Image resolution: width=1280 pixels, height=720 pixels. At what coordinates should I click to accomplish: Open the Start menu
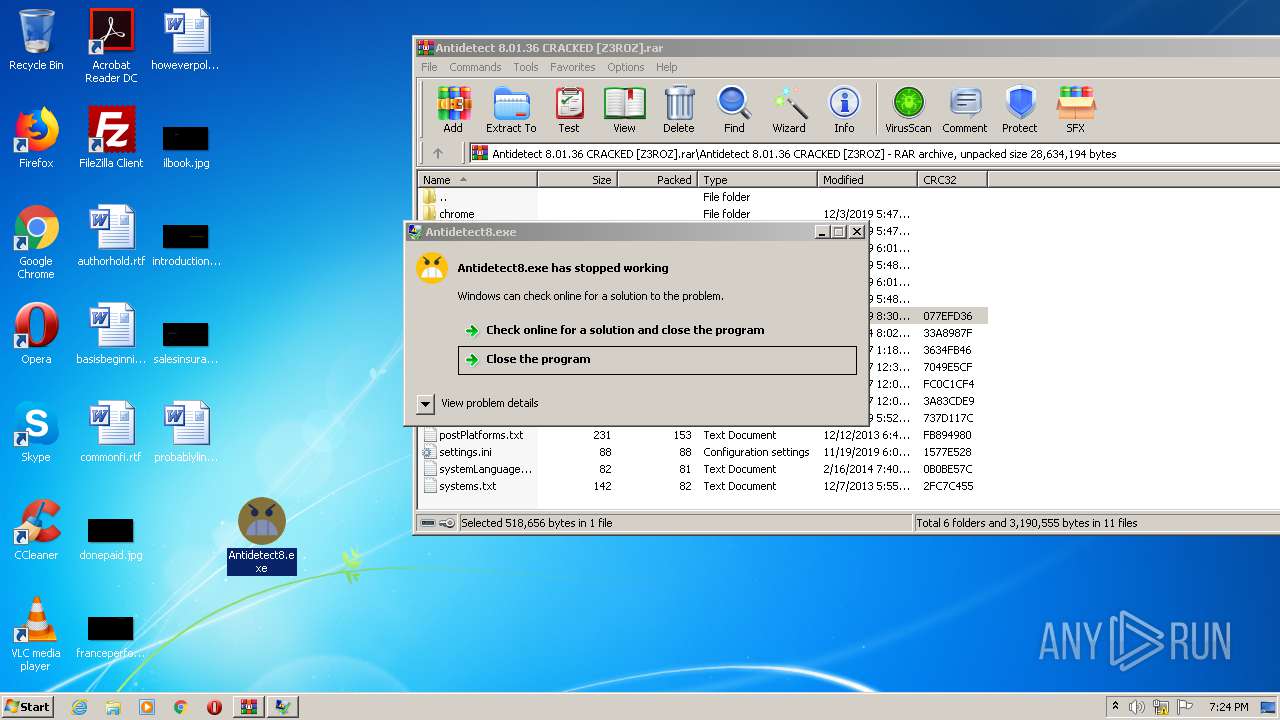(28, 707)
